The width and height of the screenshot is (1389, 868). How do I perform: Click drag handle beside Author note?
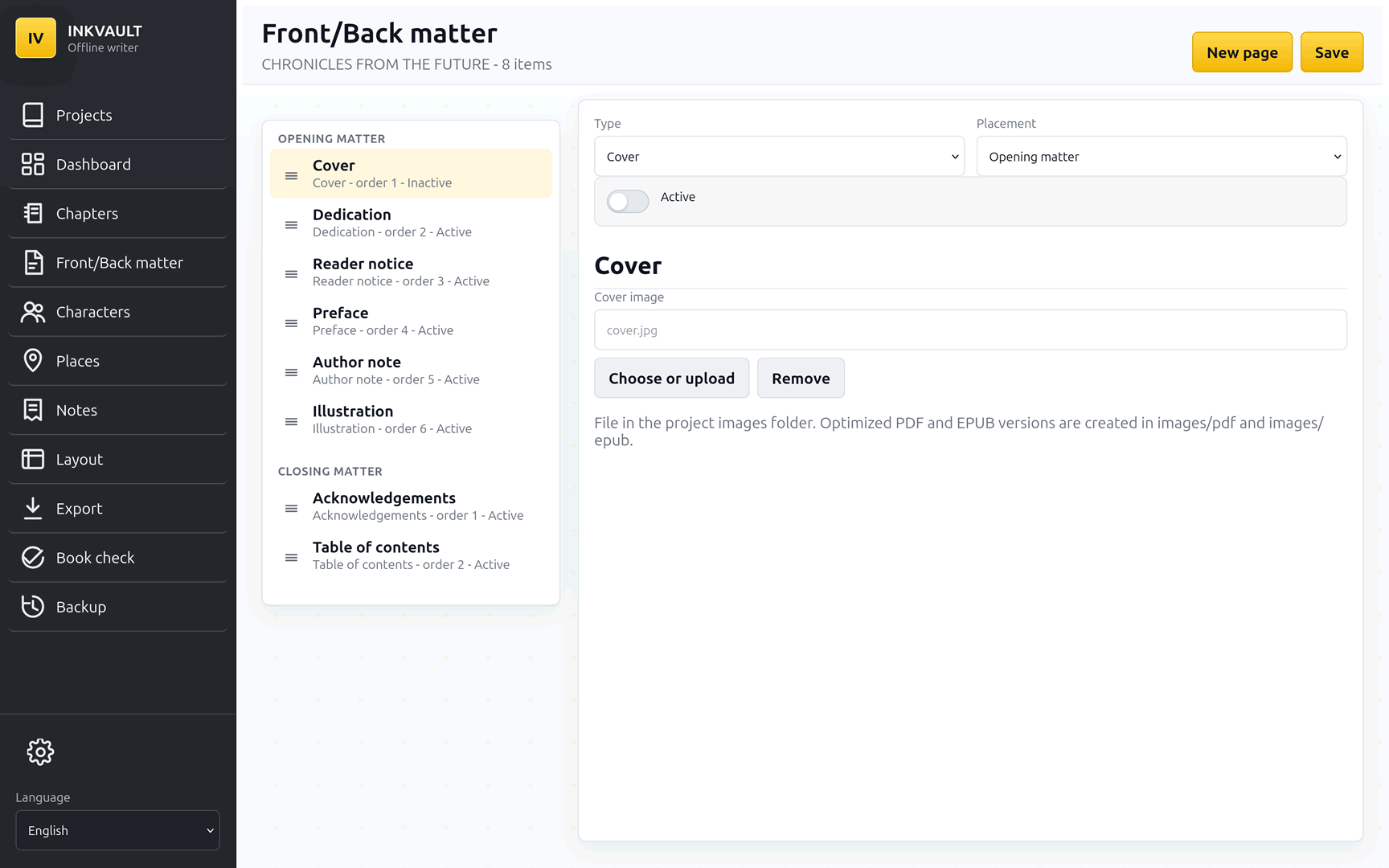click(292, 372)
